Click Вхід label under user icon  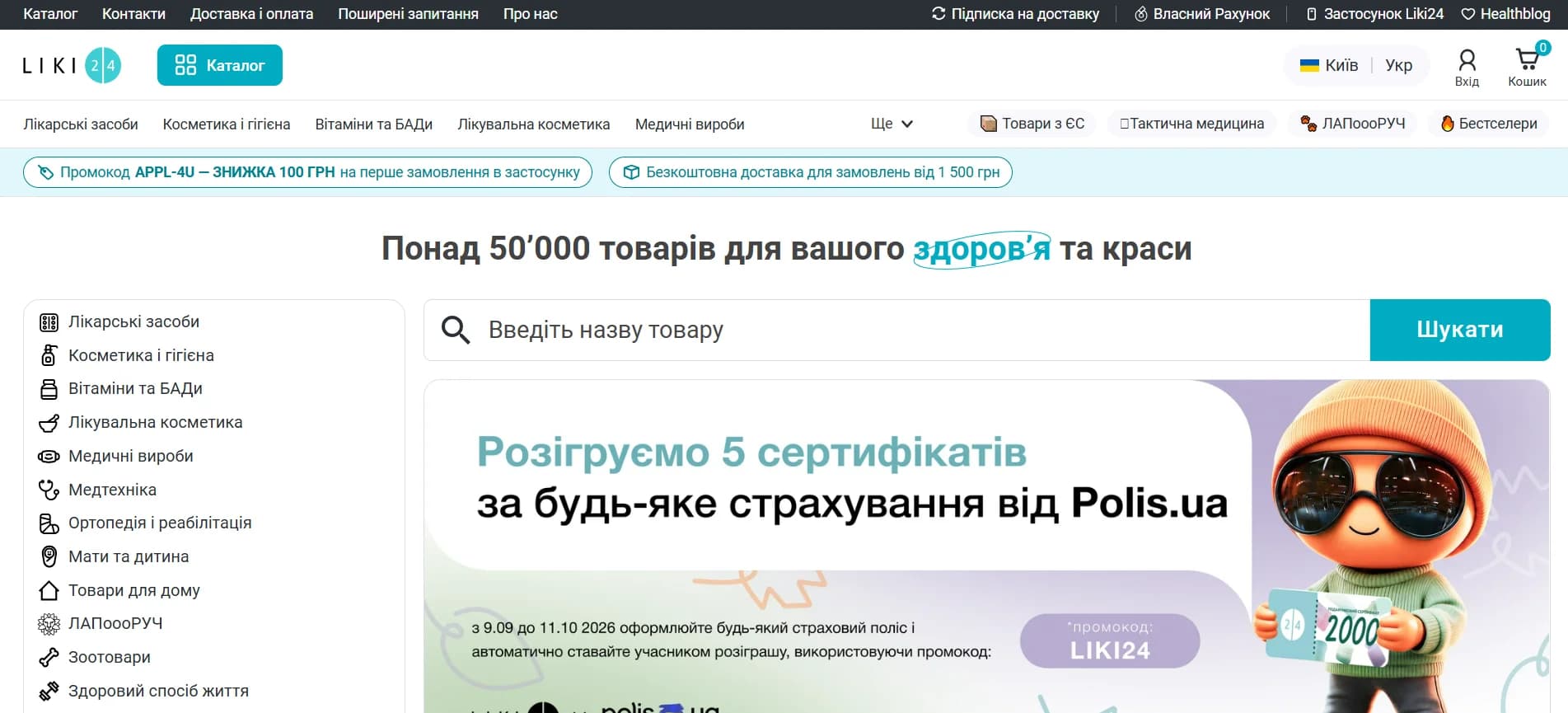click(x=1467, y=82)
